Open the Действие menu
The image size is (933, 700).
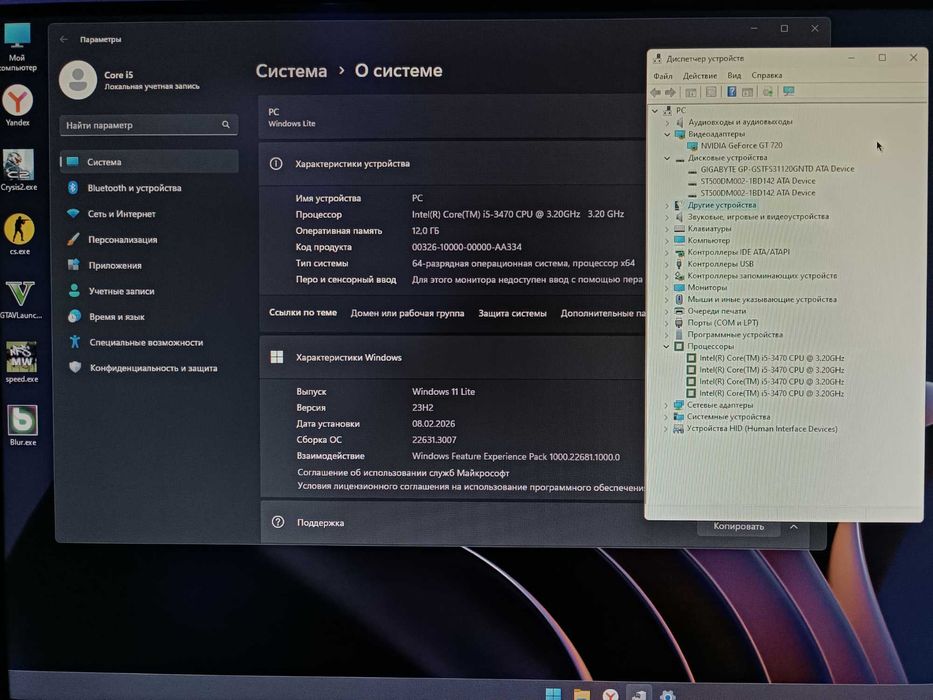pos(700,76)
